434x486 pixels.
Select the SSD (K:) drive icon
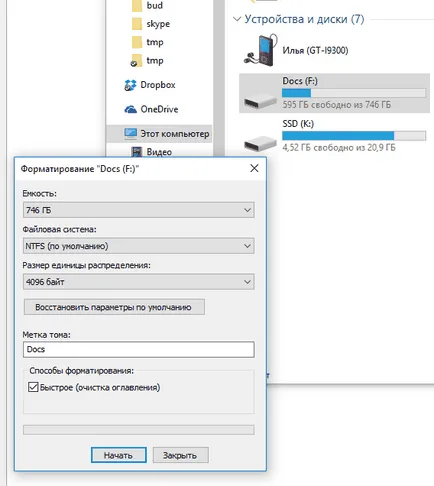pos(260,144)
